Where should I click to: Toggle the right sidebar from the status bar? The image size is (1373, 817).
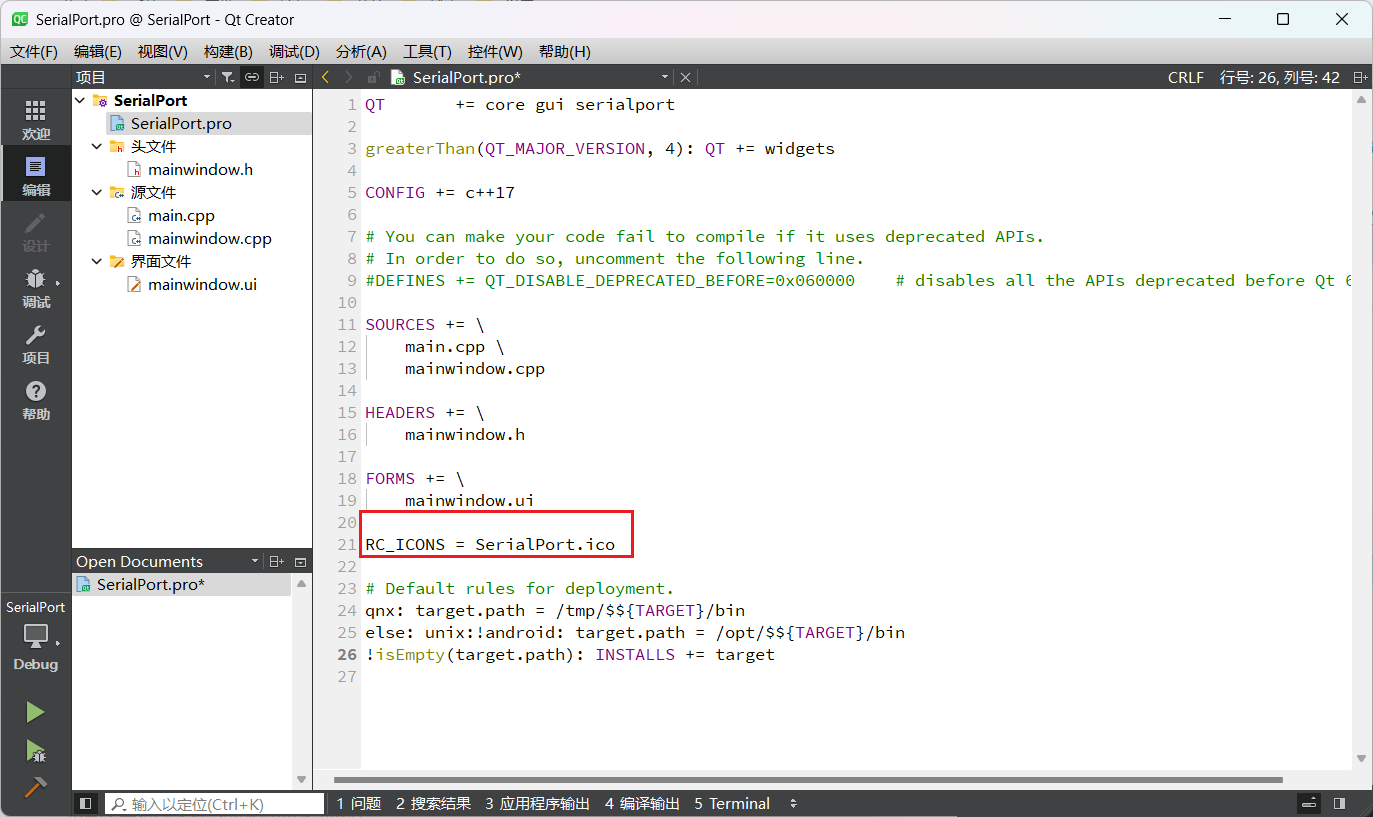(1339, 803)
